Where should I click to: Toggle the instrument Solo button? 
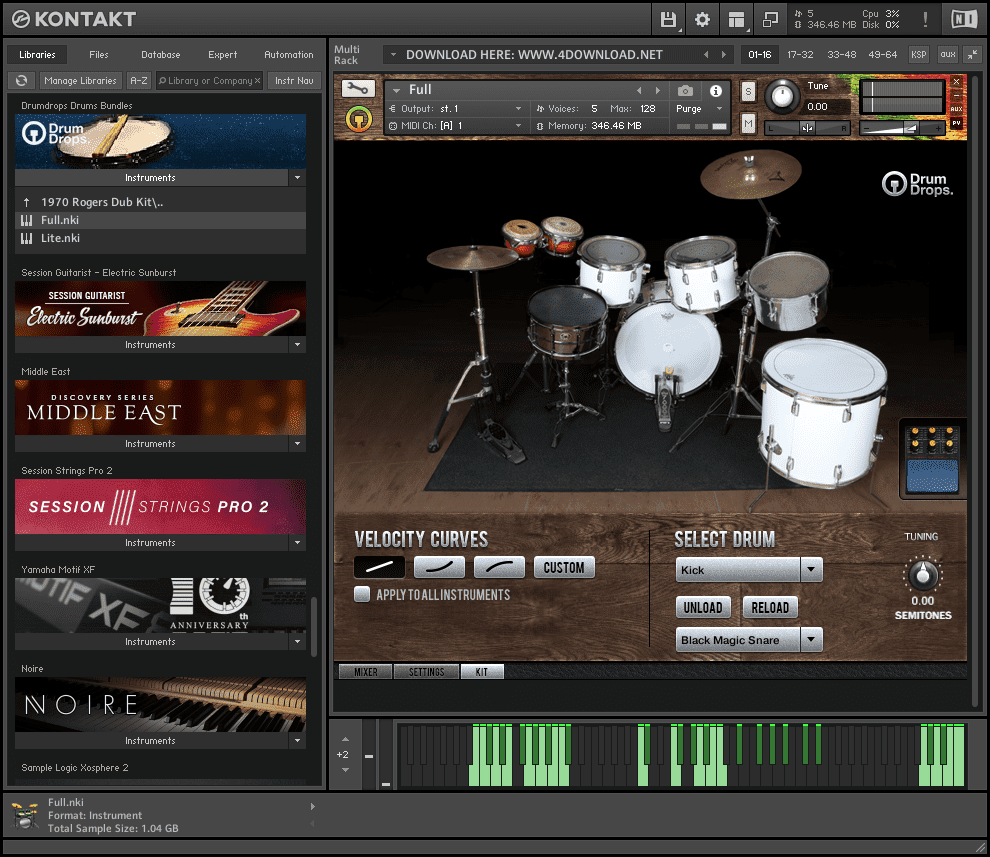(x=748, y=92)
